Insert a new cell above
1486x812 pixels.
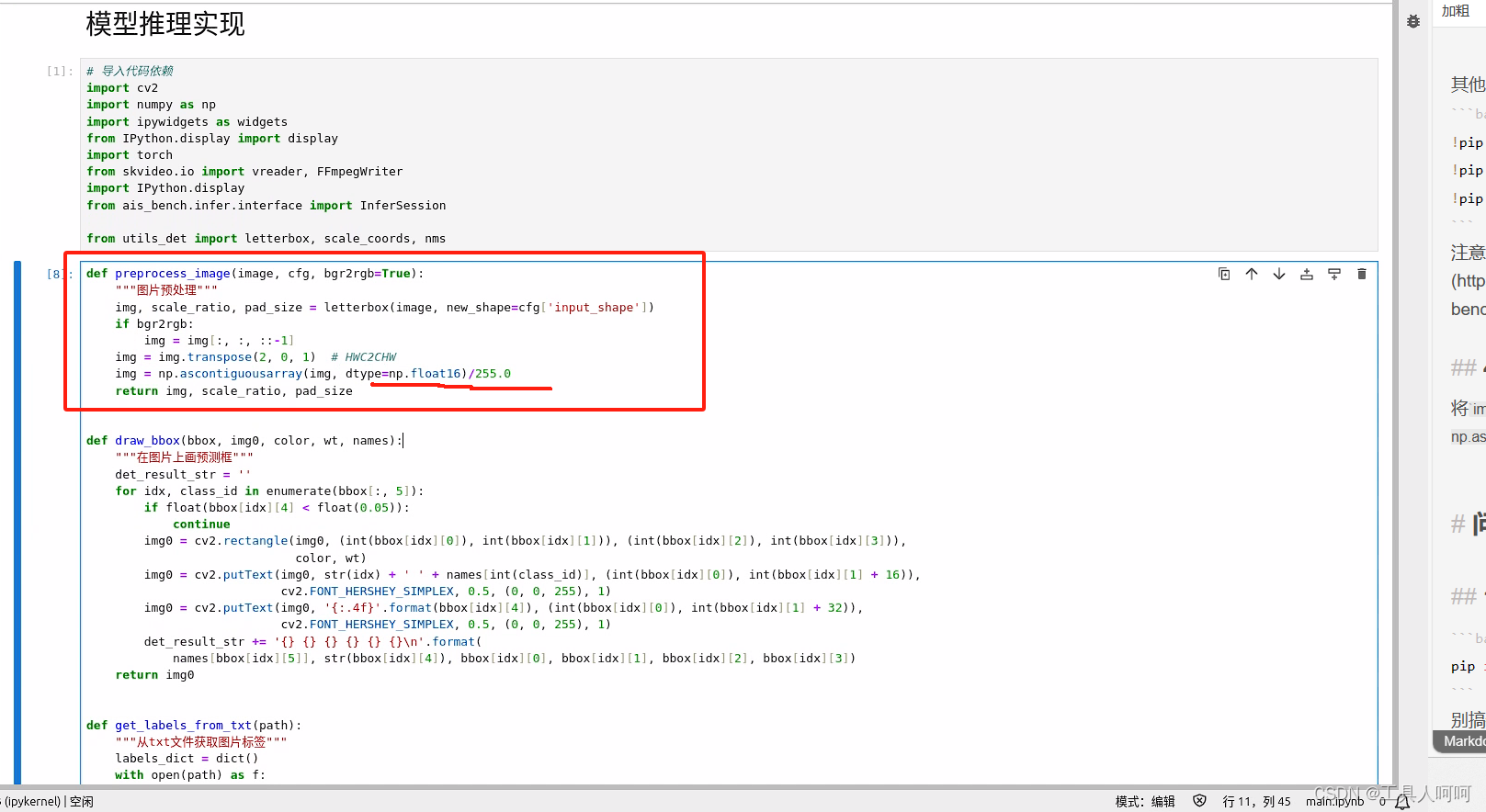pyautogui.click(x=1307, y=274)
